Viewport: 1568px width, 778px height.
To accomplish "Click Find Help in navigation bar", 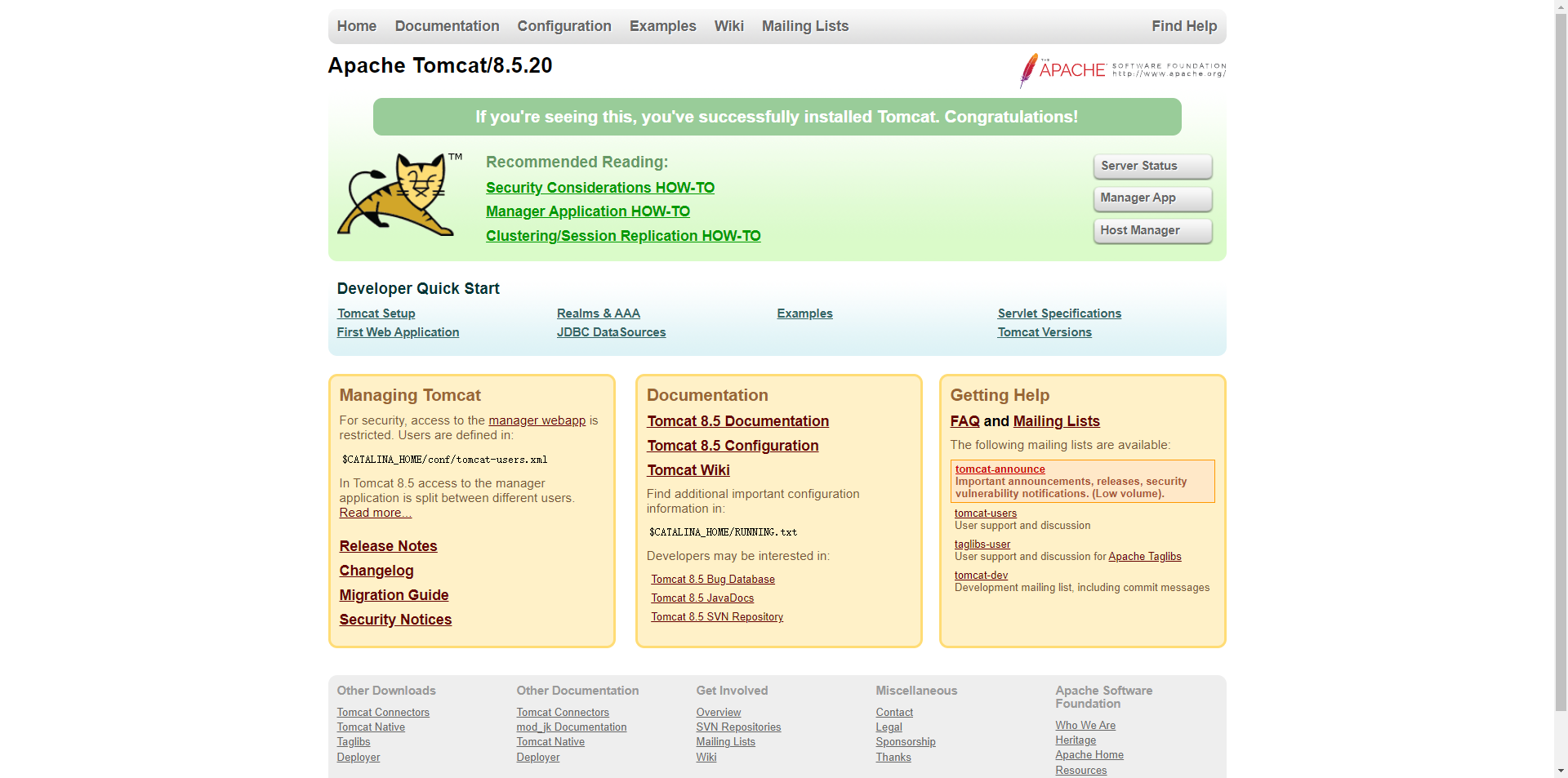I will [x=1184, y=26].
